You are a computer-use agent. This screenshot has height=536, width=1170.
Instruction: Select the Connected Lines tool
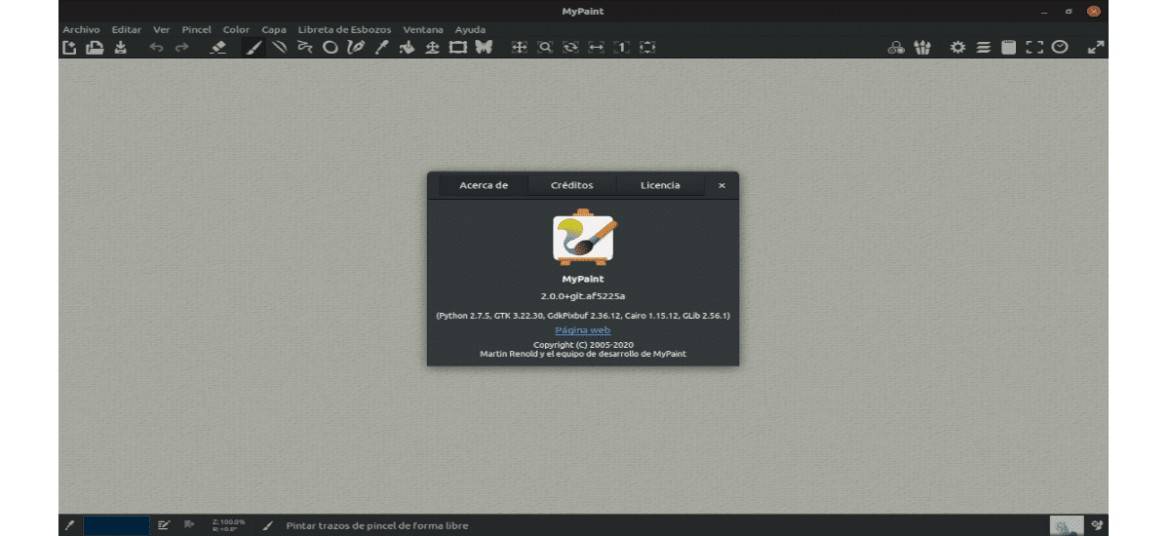(x=304, y=48)
